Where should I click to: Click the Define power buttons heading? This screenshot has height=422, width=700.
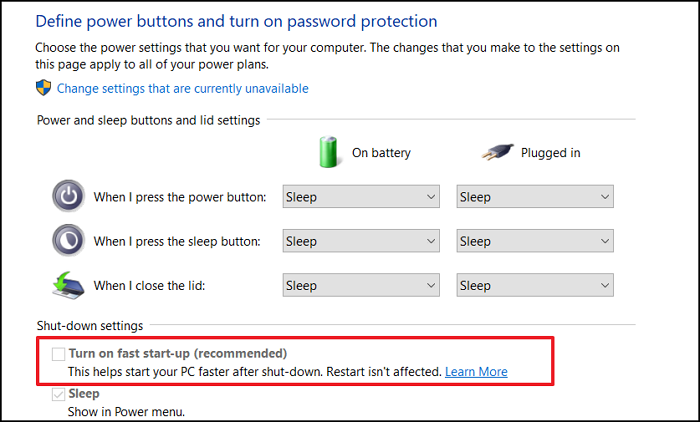(x=236, y=21)
